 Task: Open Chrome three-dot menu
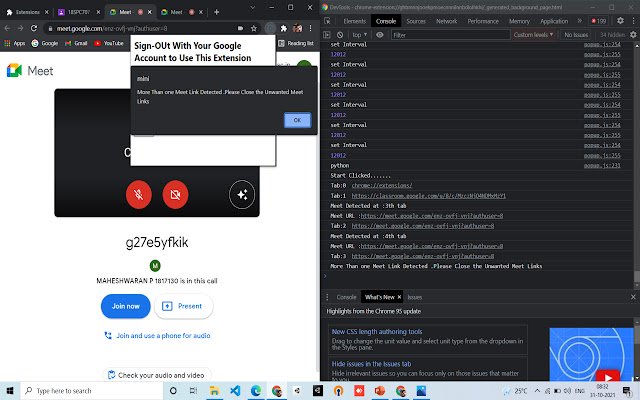click(x=311, y=28)
